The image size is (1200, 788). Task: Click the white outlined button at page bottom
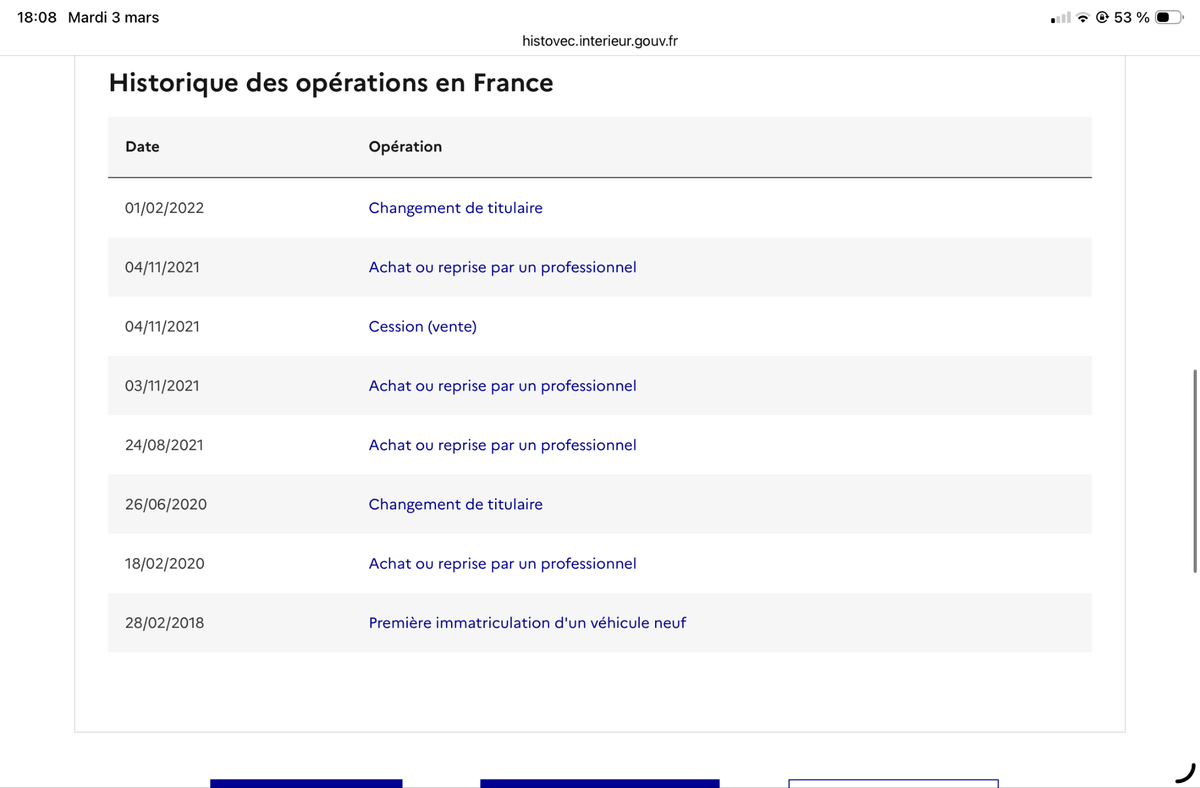[893, 783]
